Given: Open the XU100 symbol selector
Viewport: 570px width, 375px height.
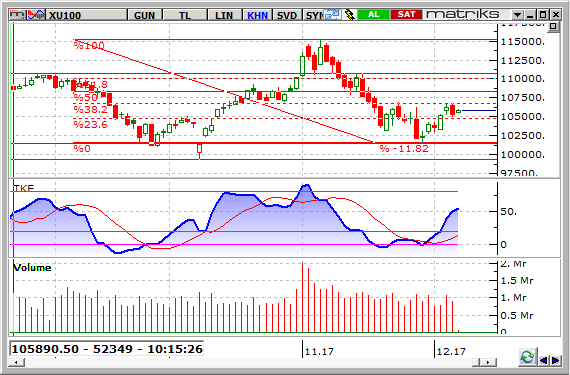Looking at the screenshot, I should (x=87, y=15).
